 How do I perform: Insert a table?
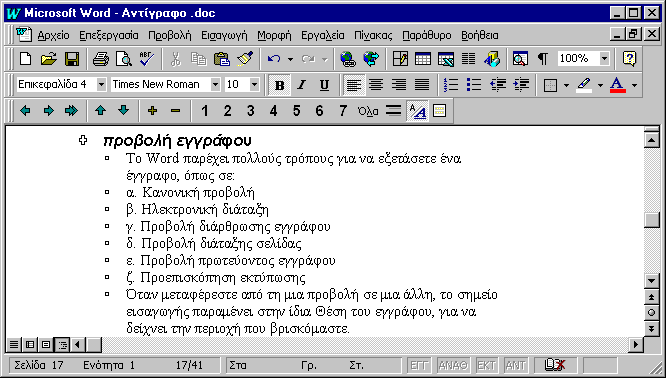pos(423,59)
